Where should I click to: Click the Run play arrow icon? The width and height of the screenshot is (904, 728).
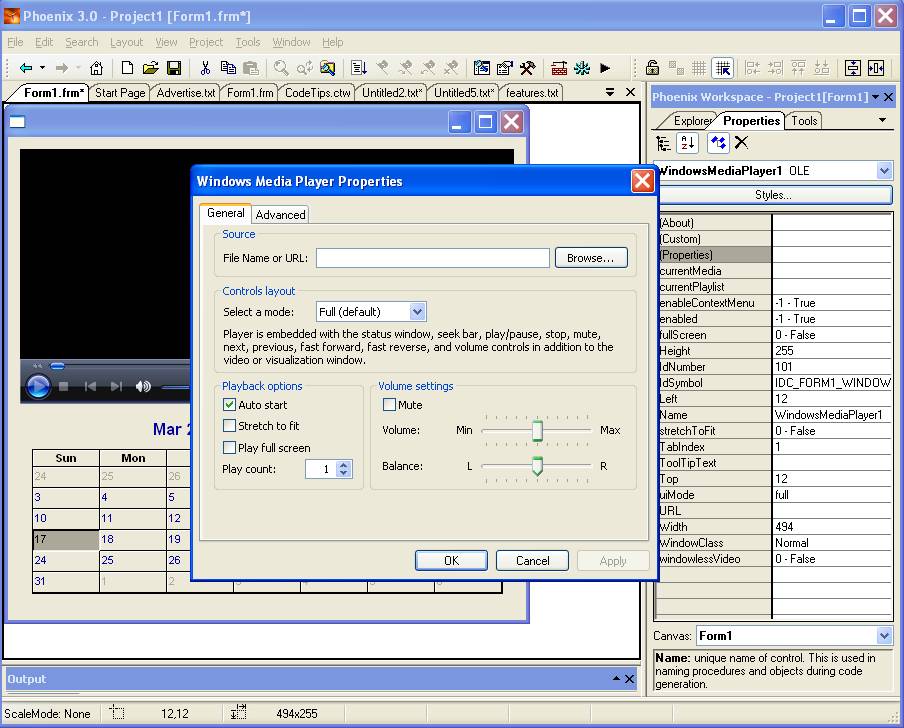pos(605,68)
